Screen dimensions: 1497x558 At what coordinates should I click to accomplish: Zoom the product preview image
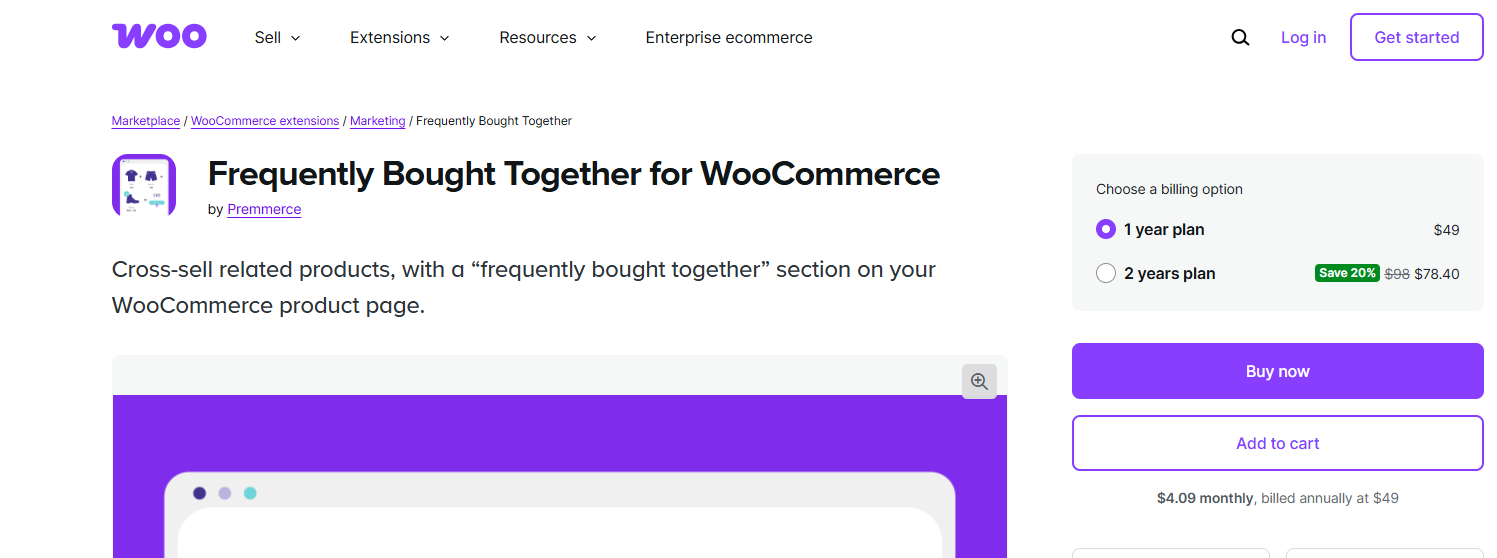tap(979, 381)
